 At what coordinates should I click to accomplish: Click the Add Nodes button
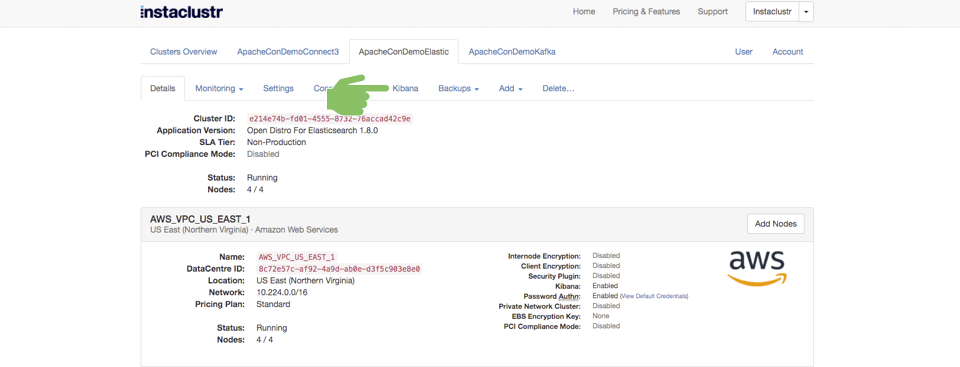coord(776,224)
